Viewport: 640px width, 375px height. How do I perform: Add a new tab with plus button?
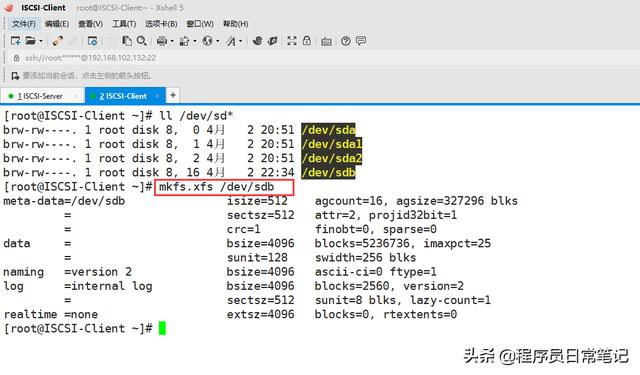(173, 95)
